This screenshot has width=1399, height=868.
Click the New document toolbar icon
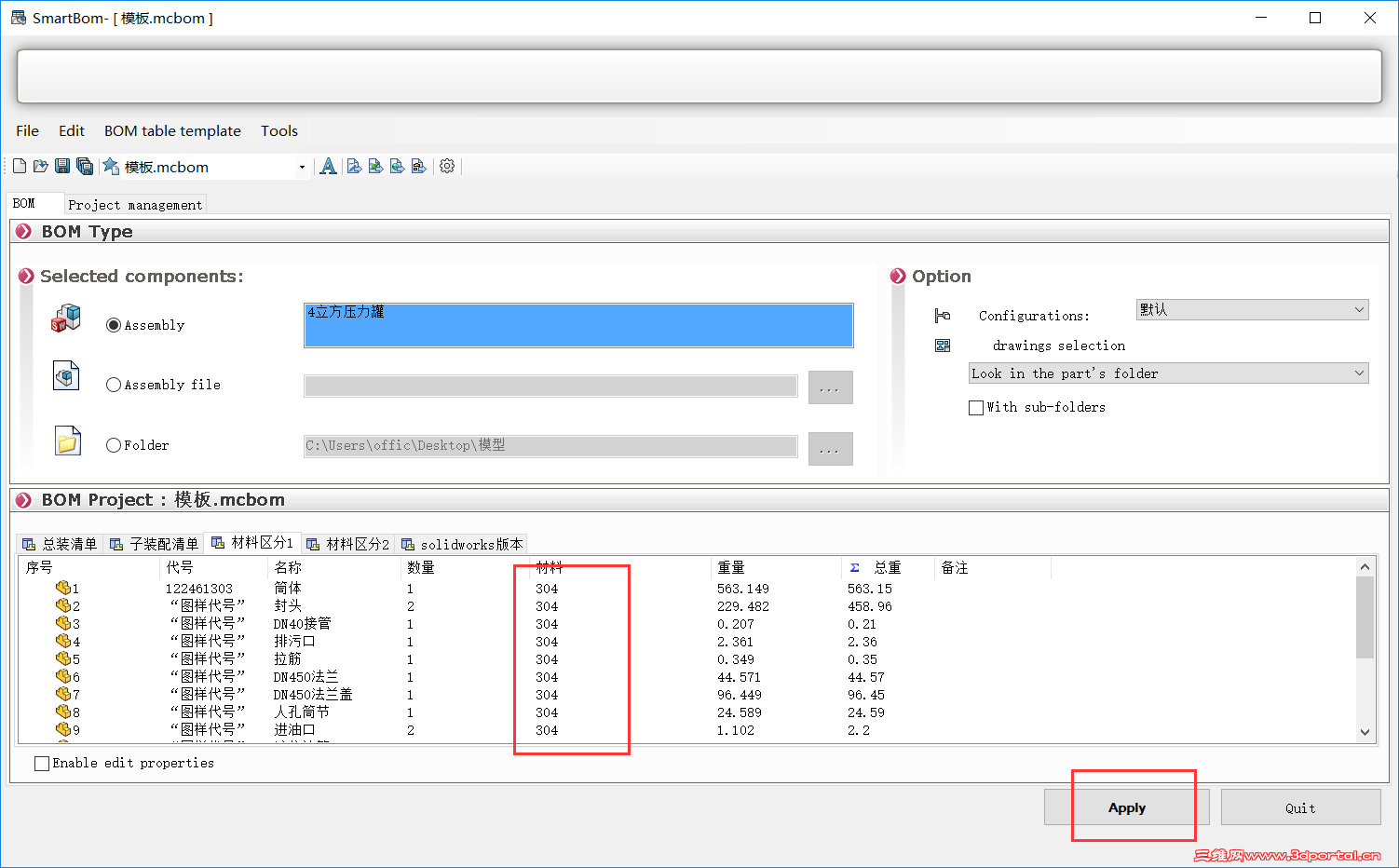coord(20,167)
